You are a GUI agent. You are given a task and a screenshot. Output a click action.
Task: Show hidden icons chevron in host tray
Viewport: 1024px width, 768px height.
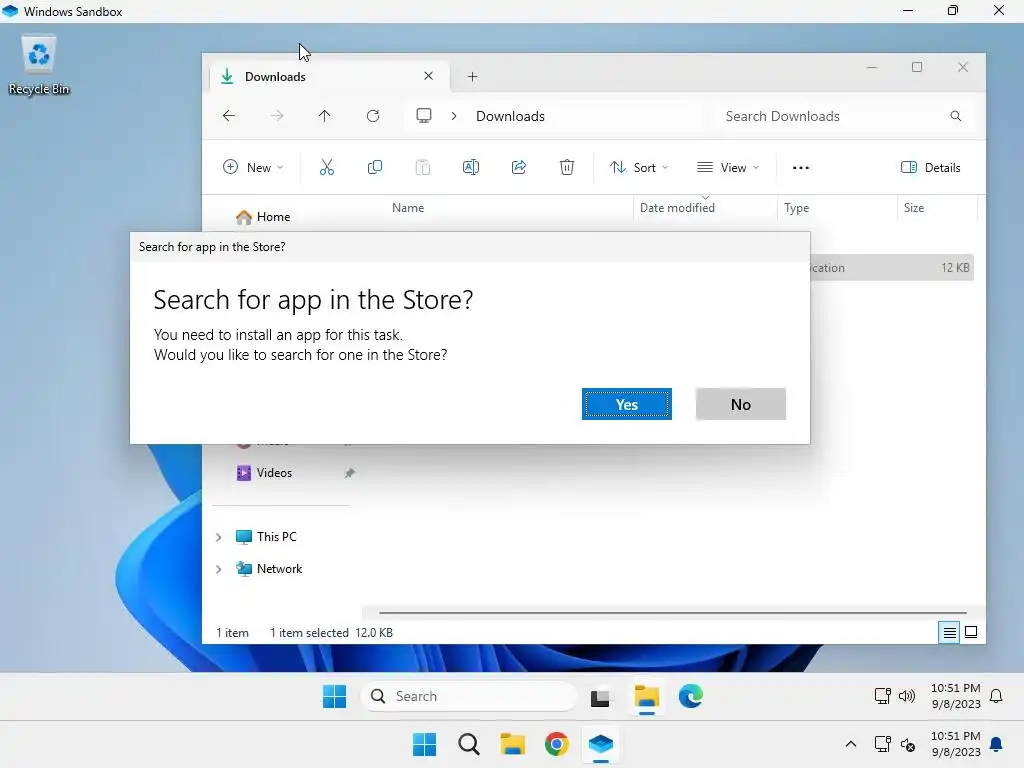point(850,744)
